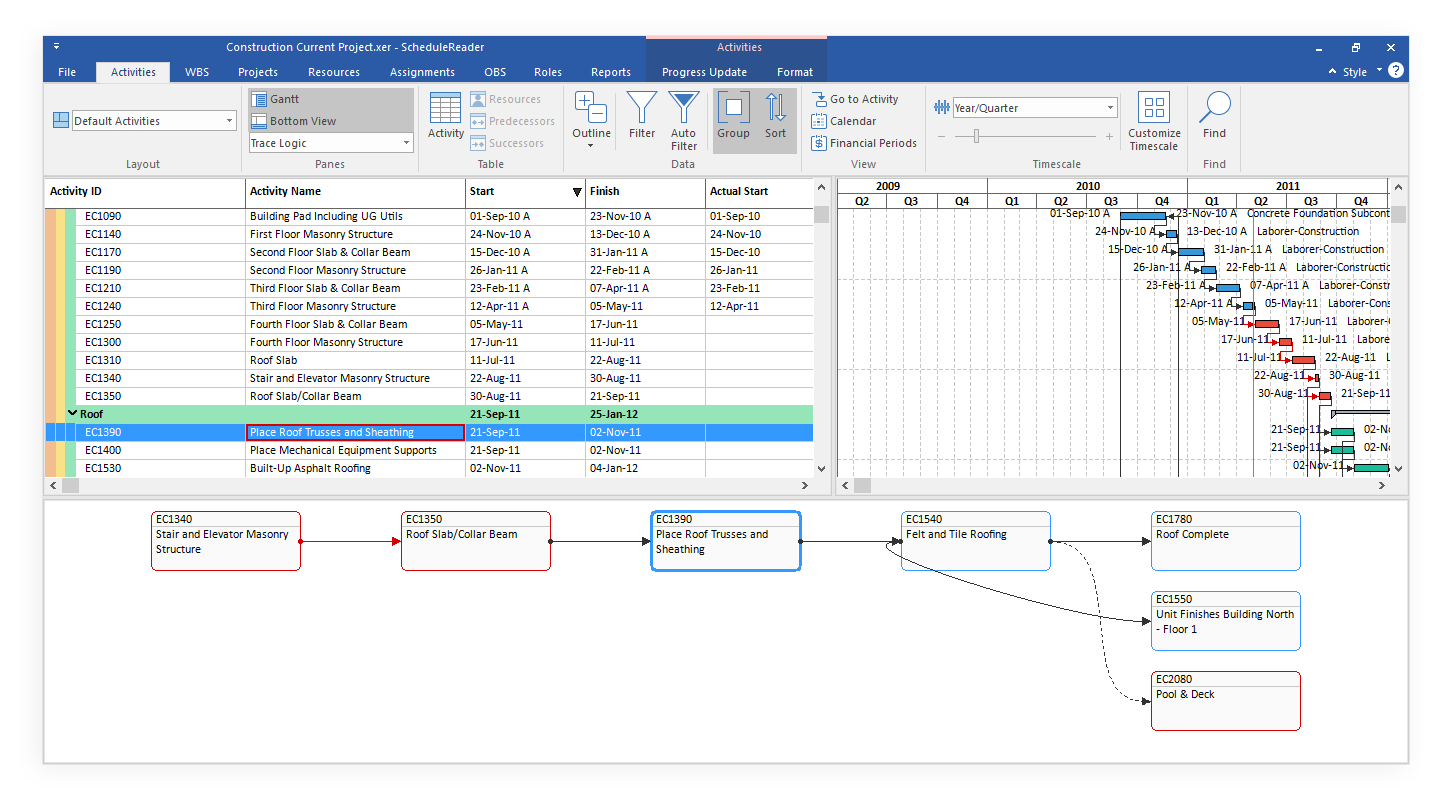
Task: Toggle the Gantt pane
Action: [331, 99]
